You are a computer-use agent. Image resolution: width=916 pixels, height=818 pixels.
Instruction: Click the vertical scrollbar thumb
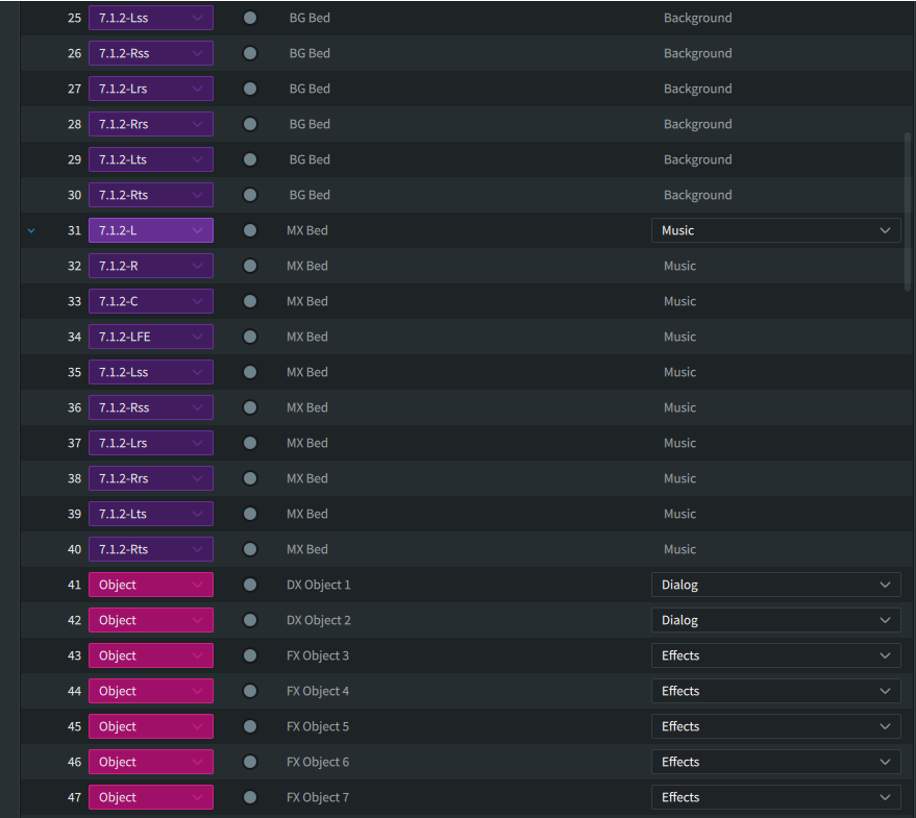(908, 210)
